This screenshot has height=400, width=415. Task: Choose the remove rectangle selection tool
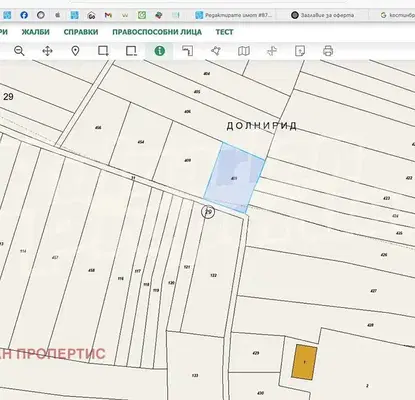[x=131, y=51]
